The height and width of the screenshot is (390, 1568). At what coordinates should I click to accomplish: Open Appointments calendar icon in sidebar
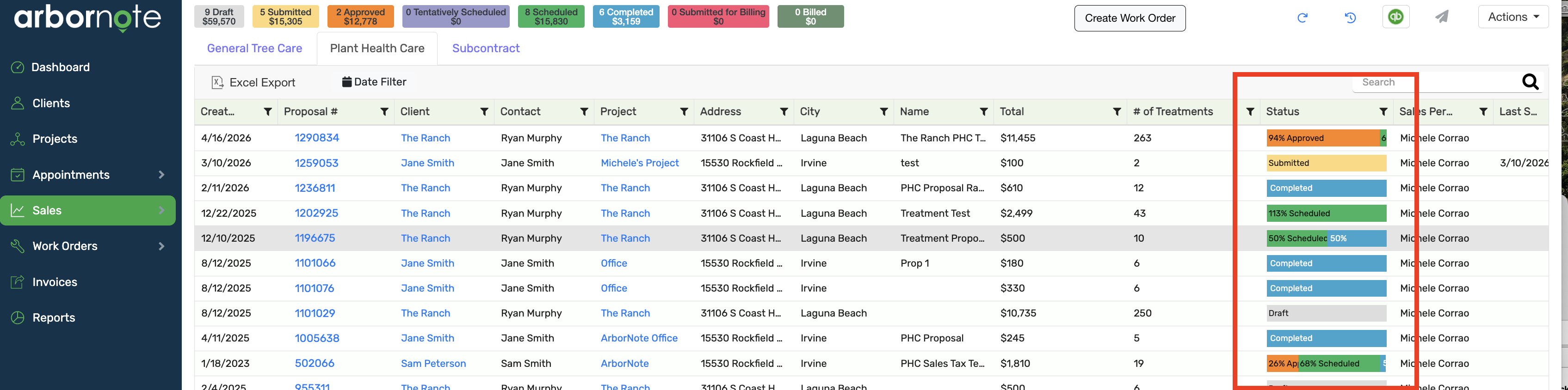[x=18, y=175]
